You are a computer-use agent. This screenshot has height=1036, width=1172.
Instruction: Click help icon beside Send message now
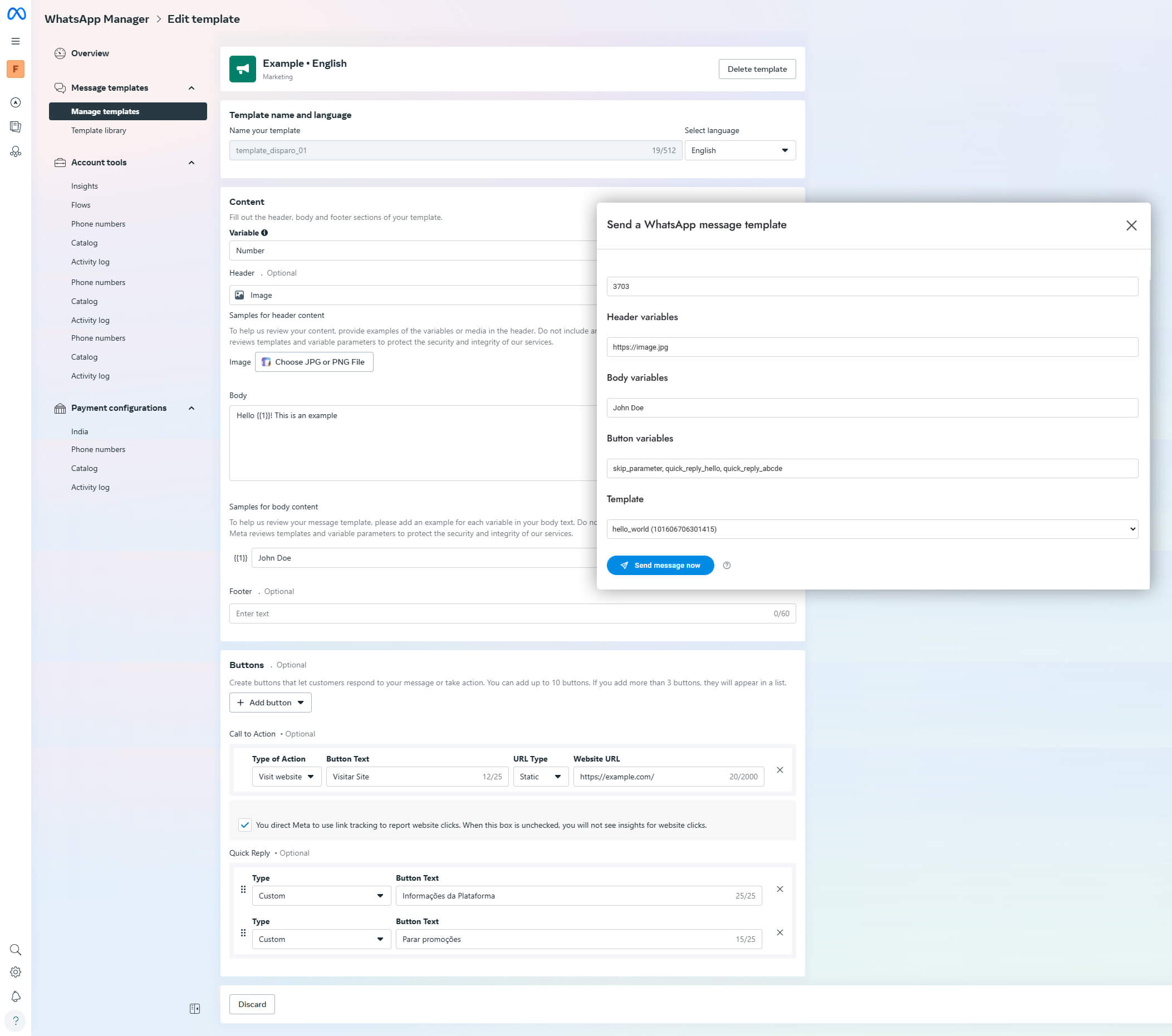coord(727,565)
